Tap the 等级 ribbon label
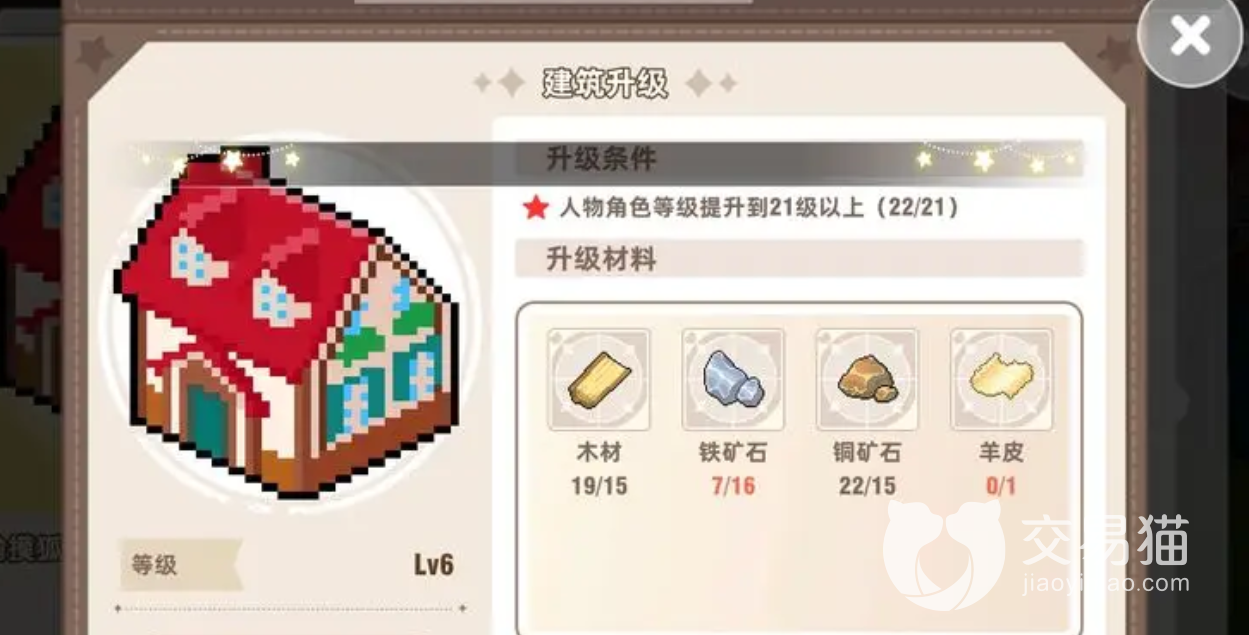 [x=155, y=565]
